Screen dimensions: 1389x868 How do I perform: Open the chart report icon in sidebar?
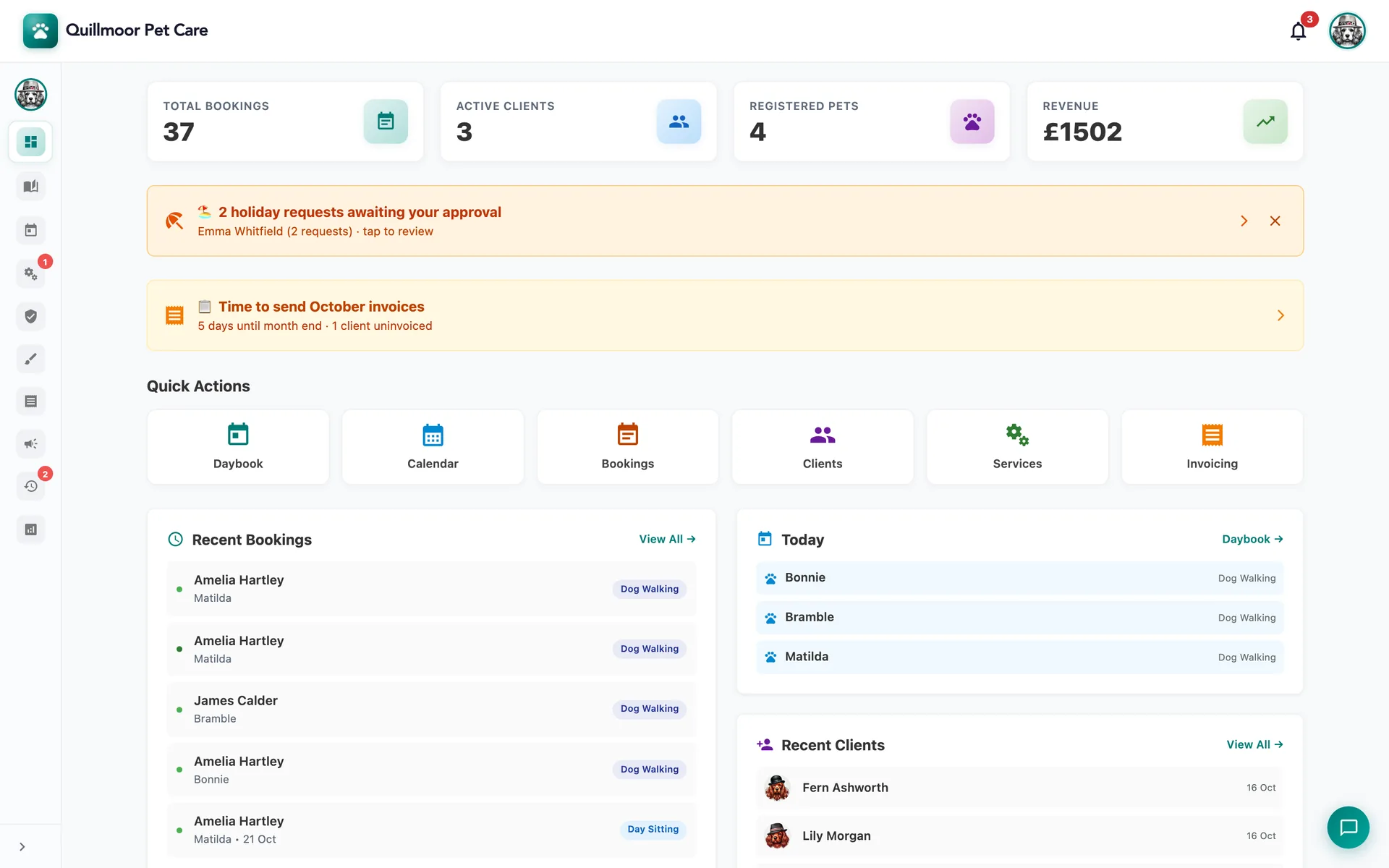tap(30, 529)
